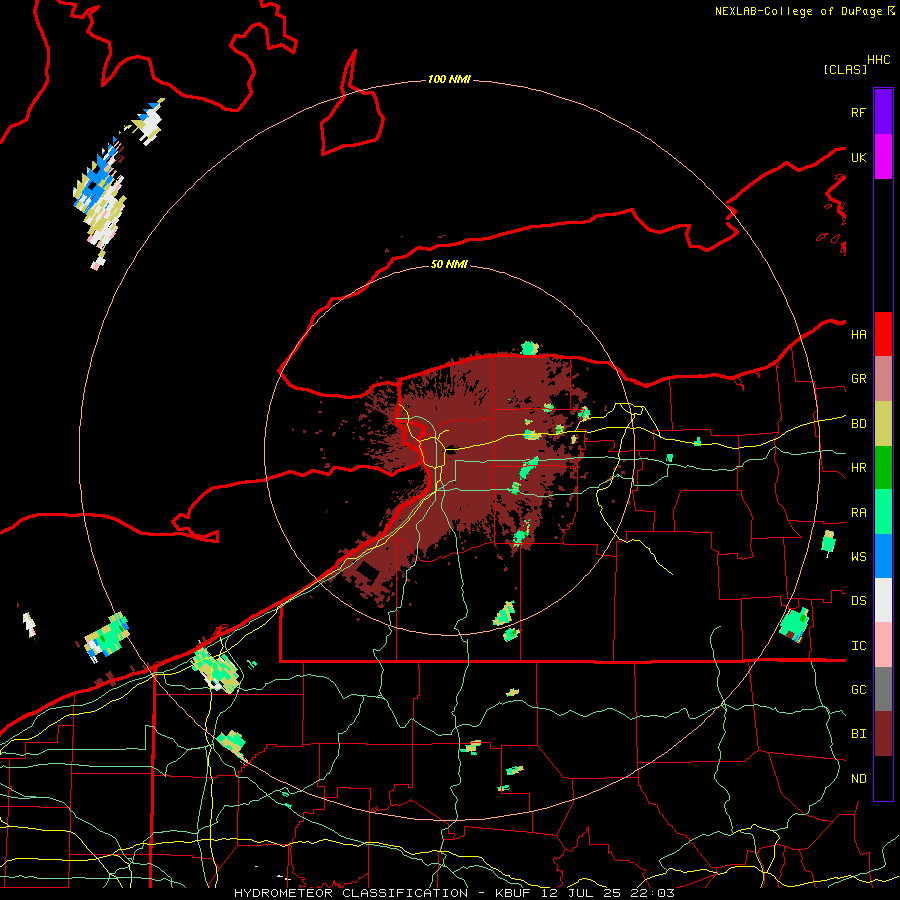Click the "RF" legend label

click(x=858, y=112)
